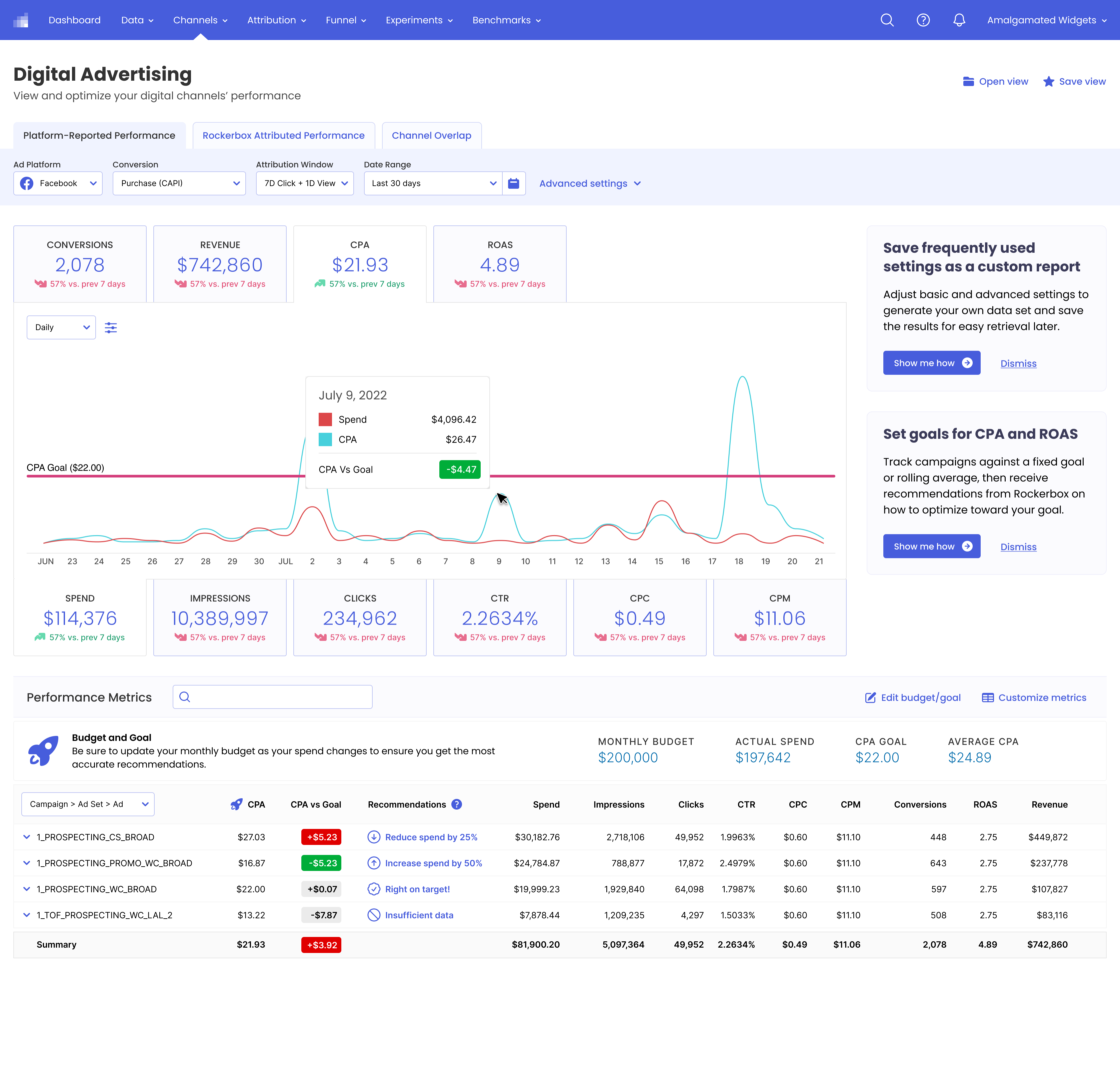Dismiss the custom report tip
This screenshot has height=1067, width=1120.
(1018, 363)
